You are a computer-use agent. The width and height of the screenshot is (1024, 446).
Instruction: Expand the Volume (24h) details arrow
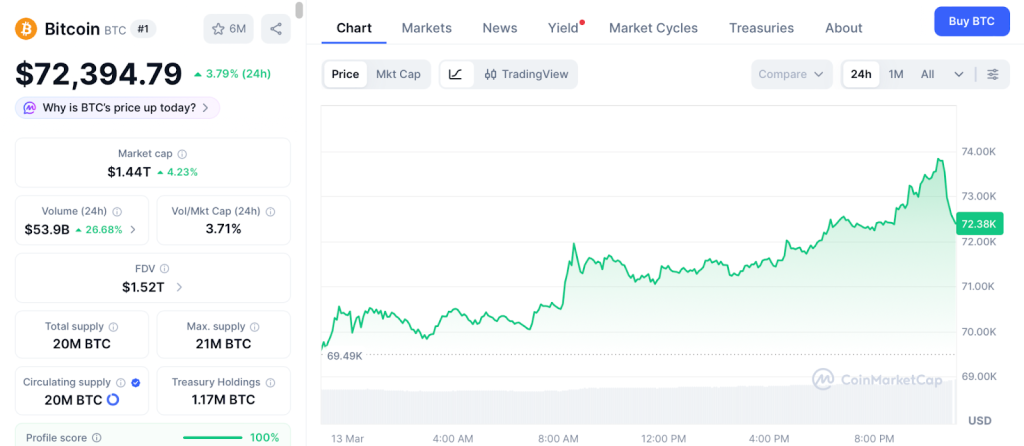point(134,229)
